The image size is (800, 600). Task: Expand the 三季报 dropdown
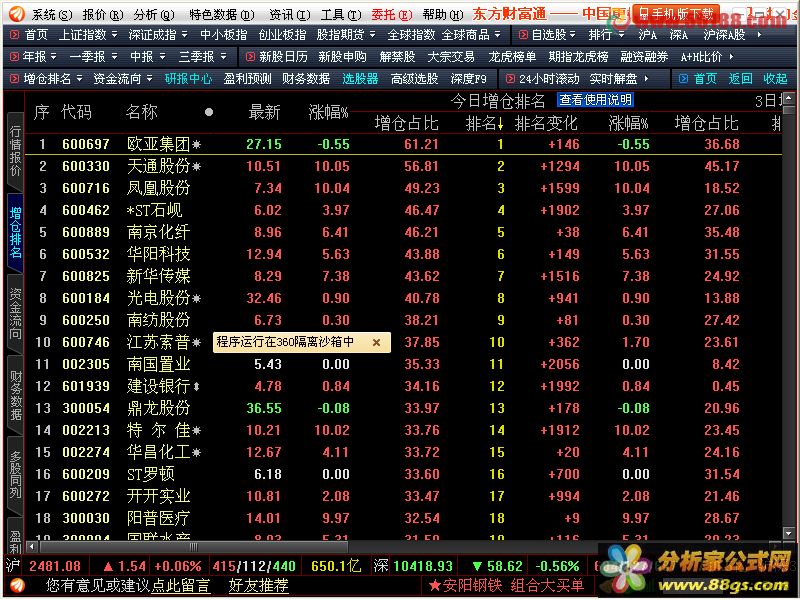click(223, 56)
